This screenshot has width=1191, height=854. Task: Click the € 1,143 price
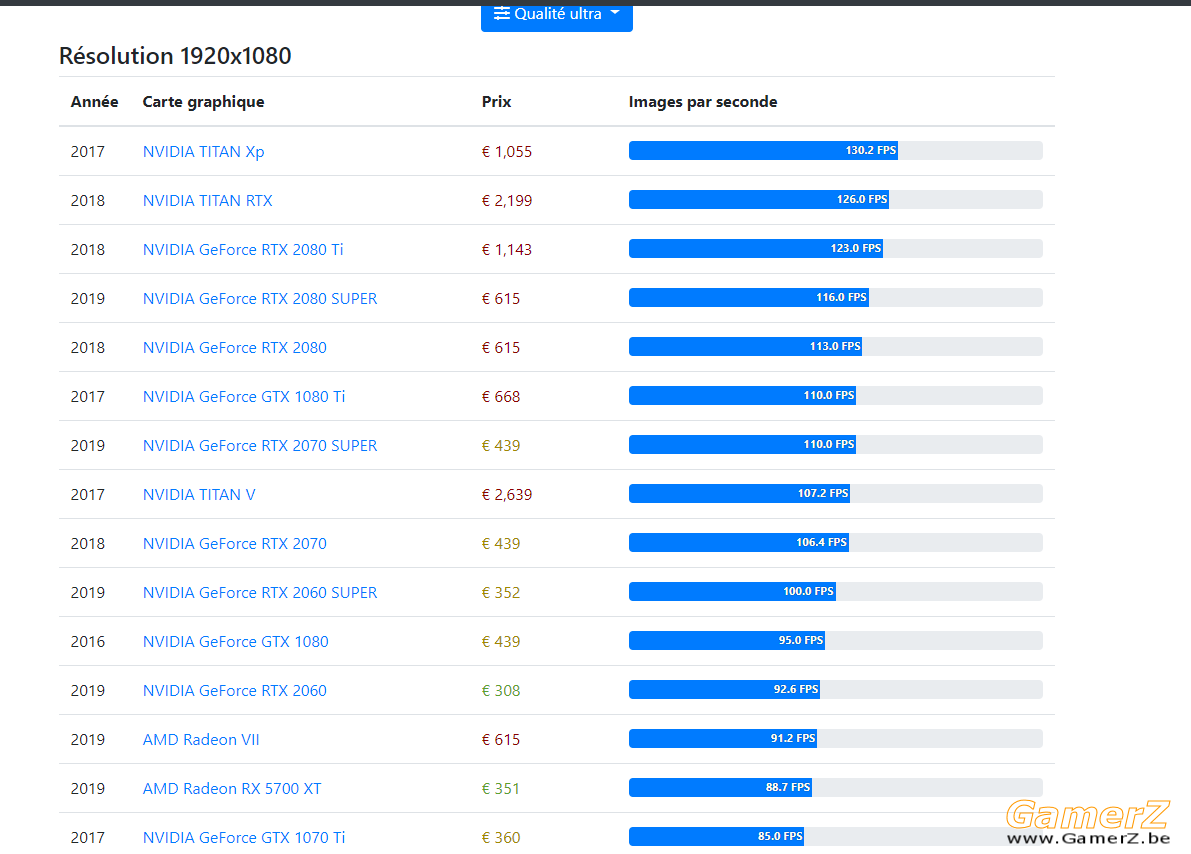507,249
